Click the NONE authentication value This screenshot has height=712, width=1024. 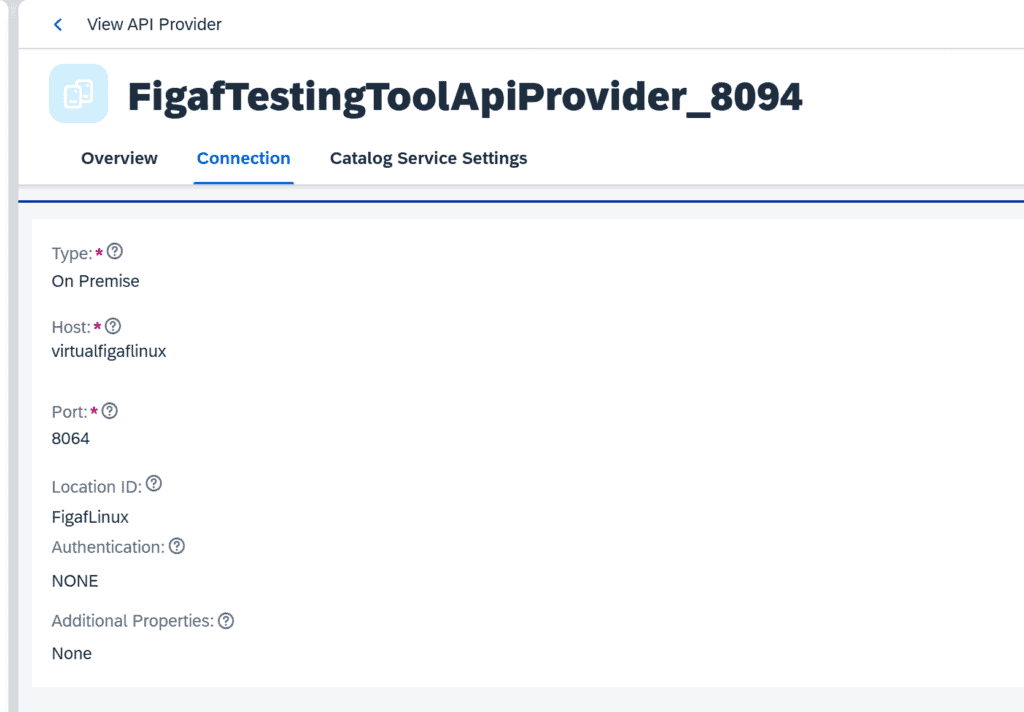click(x=75, y=581)
